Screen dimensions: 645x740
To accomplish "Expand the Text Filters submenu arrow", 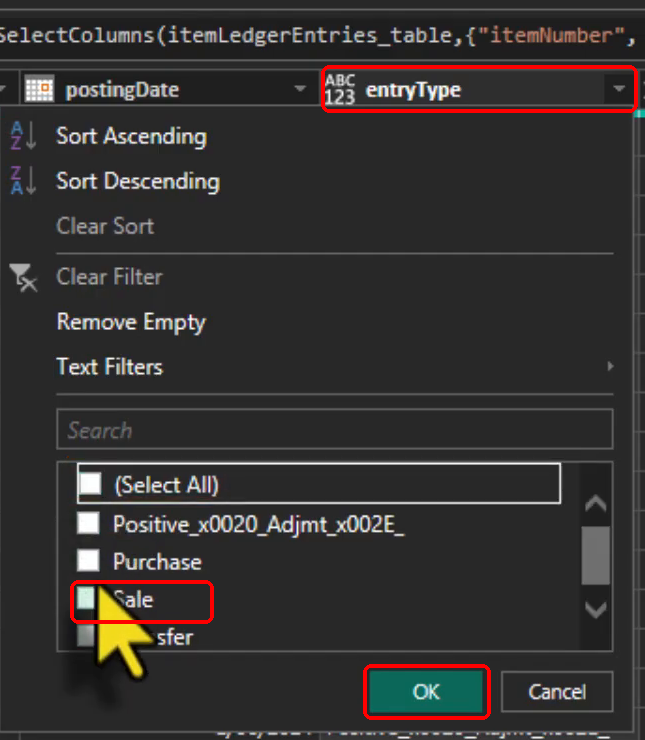I will click(x=610, y=366).
